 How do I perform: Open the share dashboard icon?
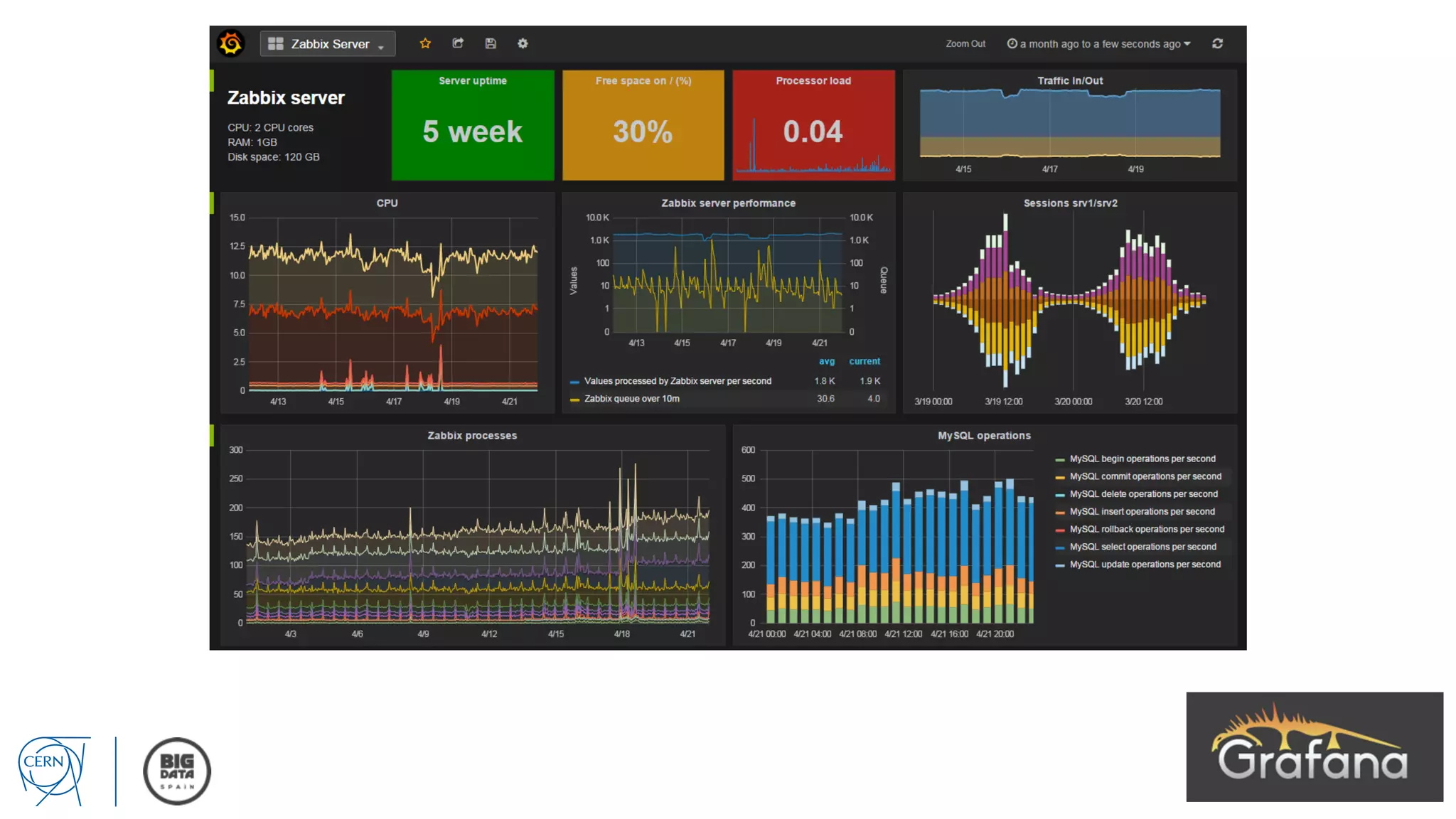click(458, 43)
